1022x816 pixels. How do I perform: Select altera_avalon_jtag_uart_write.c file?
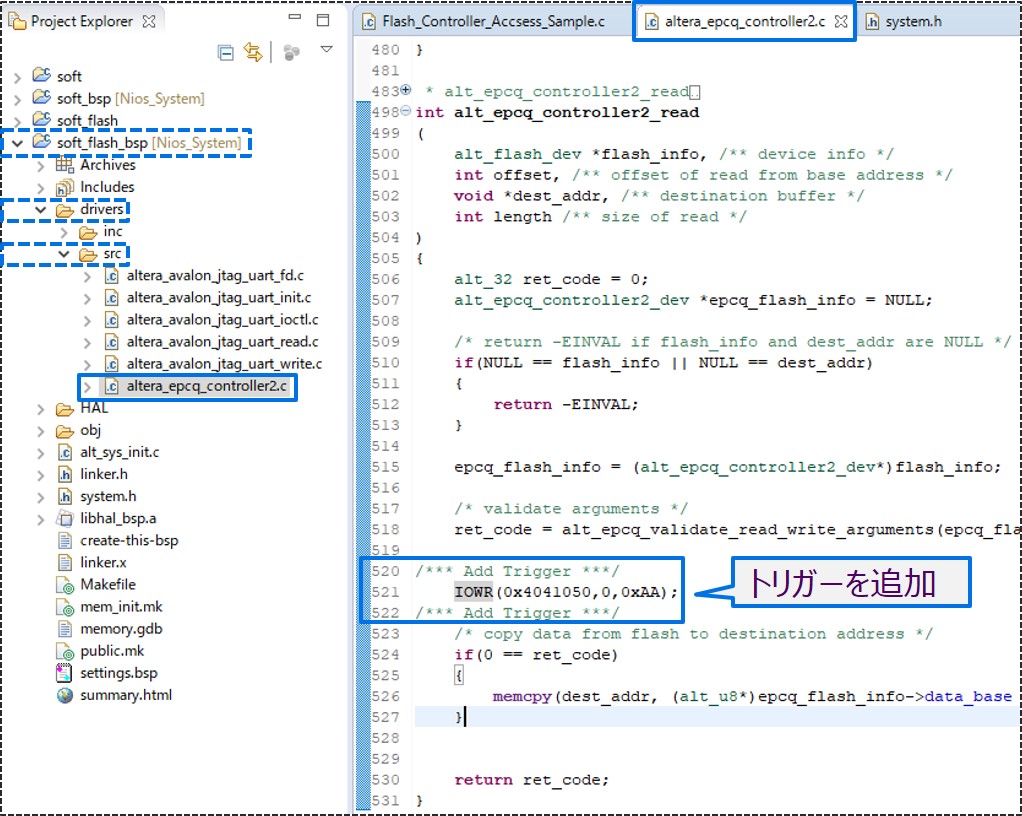[224, 364]
